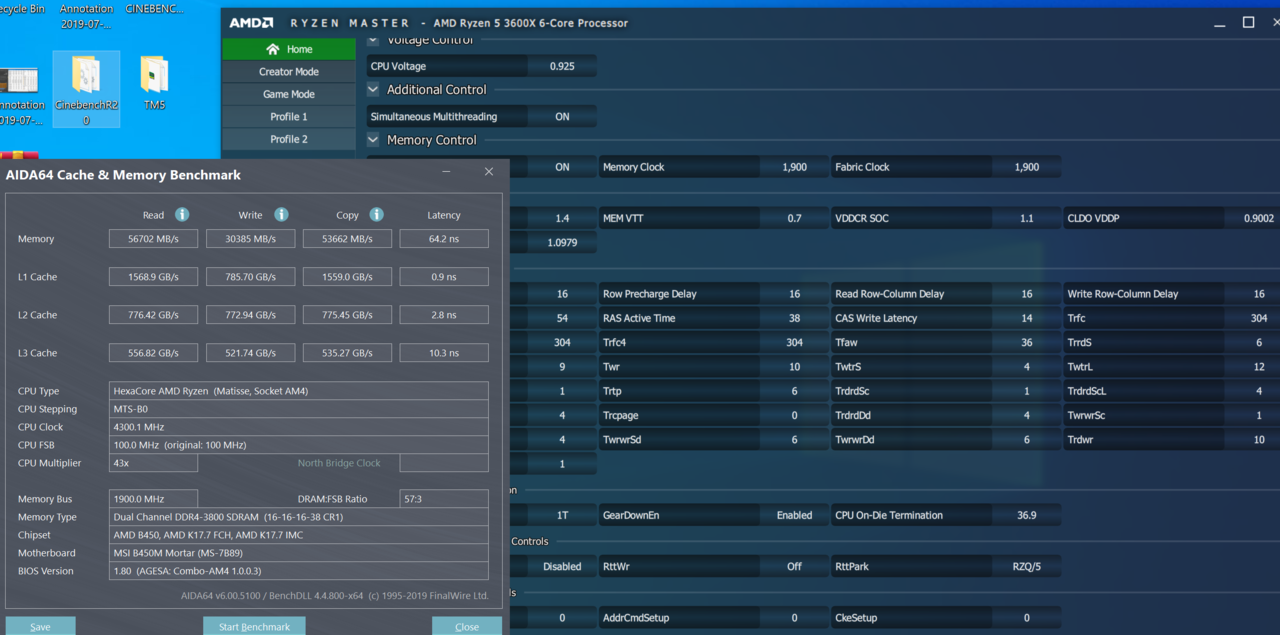Select the AddrCmdSetup value 0
This screenshot has width=1280, height=635.
pyautogui.click(x=794, y=618)
